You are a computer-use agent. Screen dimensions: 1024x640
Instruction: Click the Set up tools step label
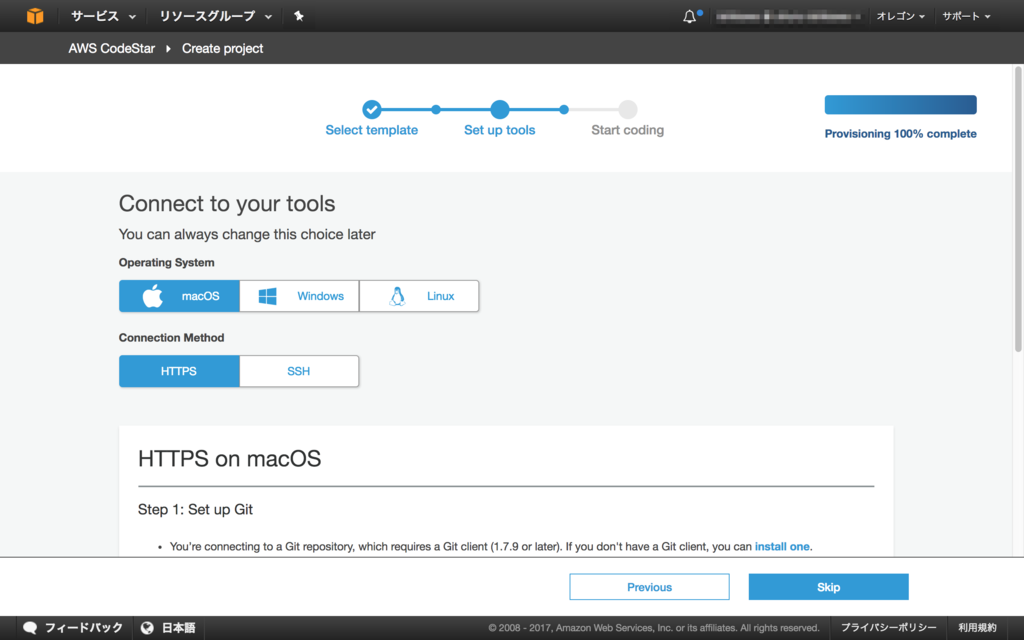(x=500, y=130)
